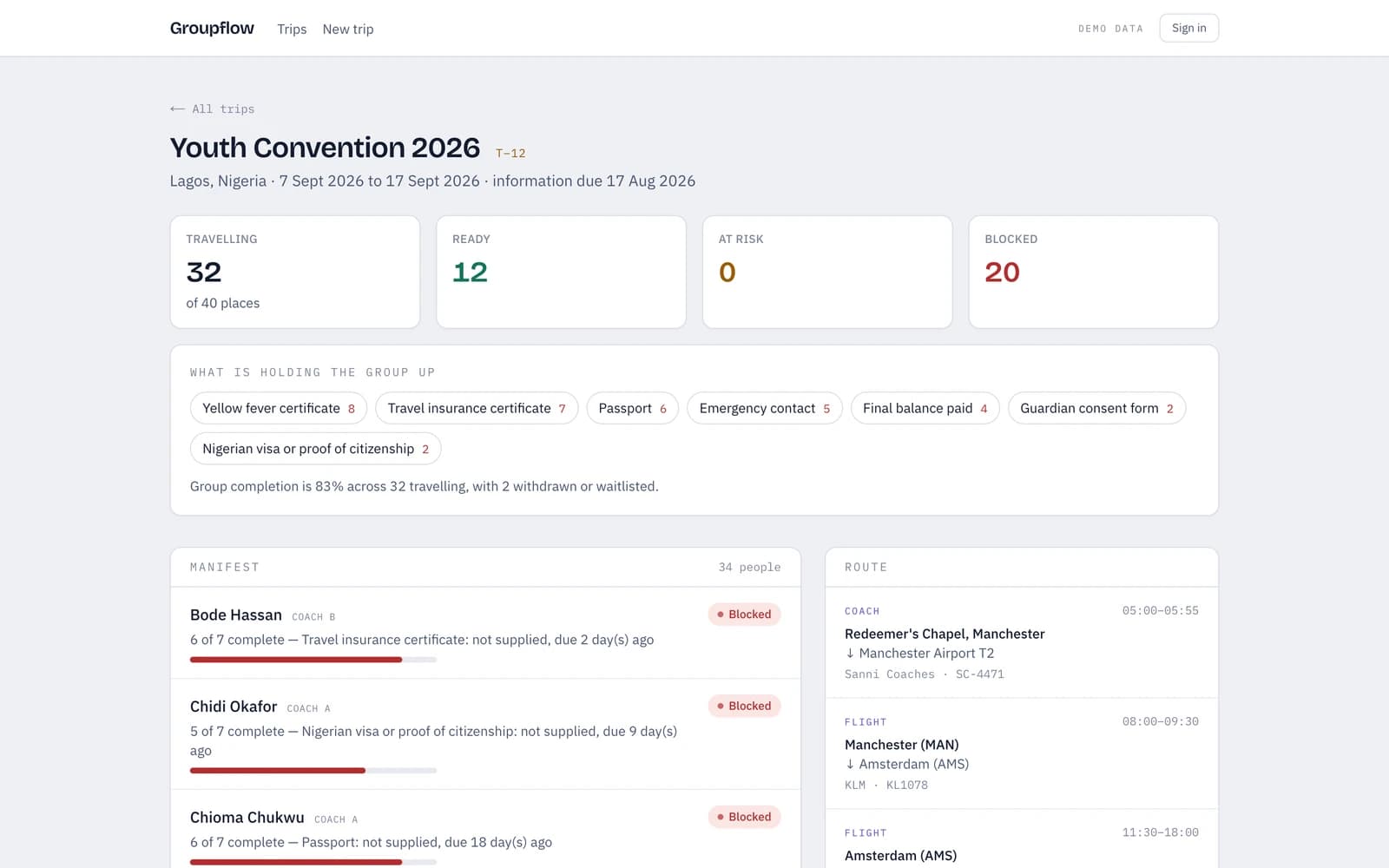Open Chidi Okafor's manifest entry

485,734
